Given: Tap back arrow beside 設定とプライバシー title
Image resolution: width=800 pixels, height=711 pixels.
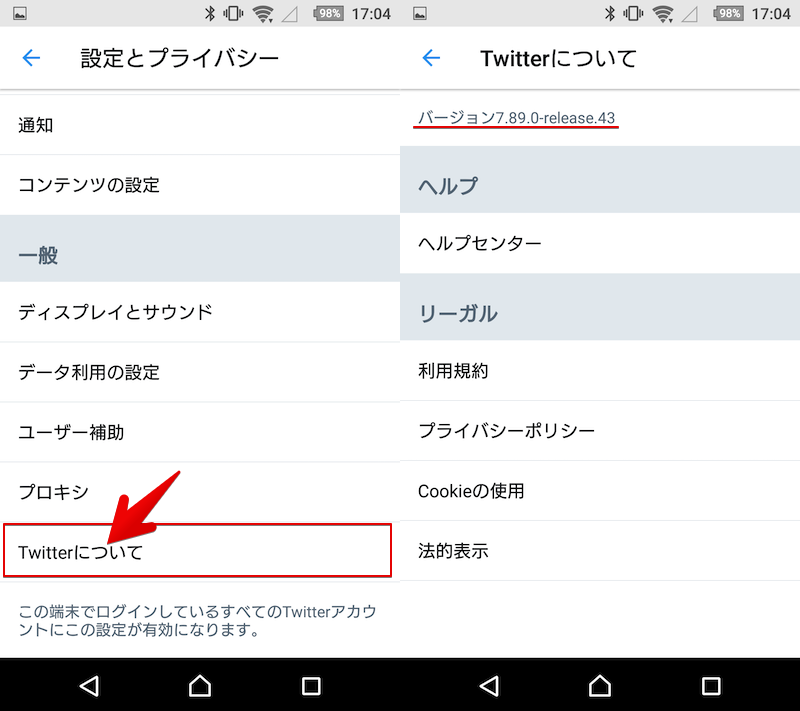Looking at the screenshot, I should pos(31,58).
